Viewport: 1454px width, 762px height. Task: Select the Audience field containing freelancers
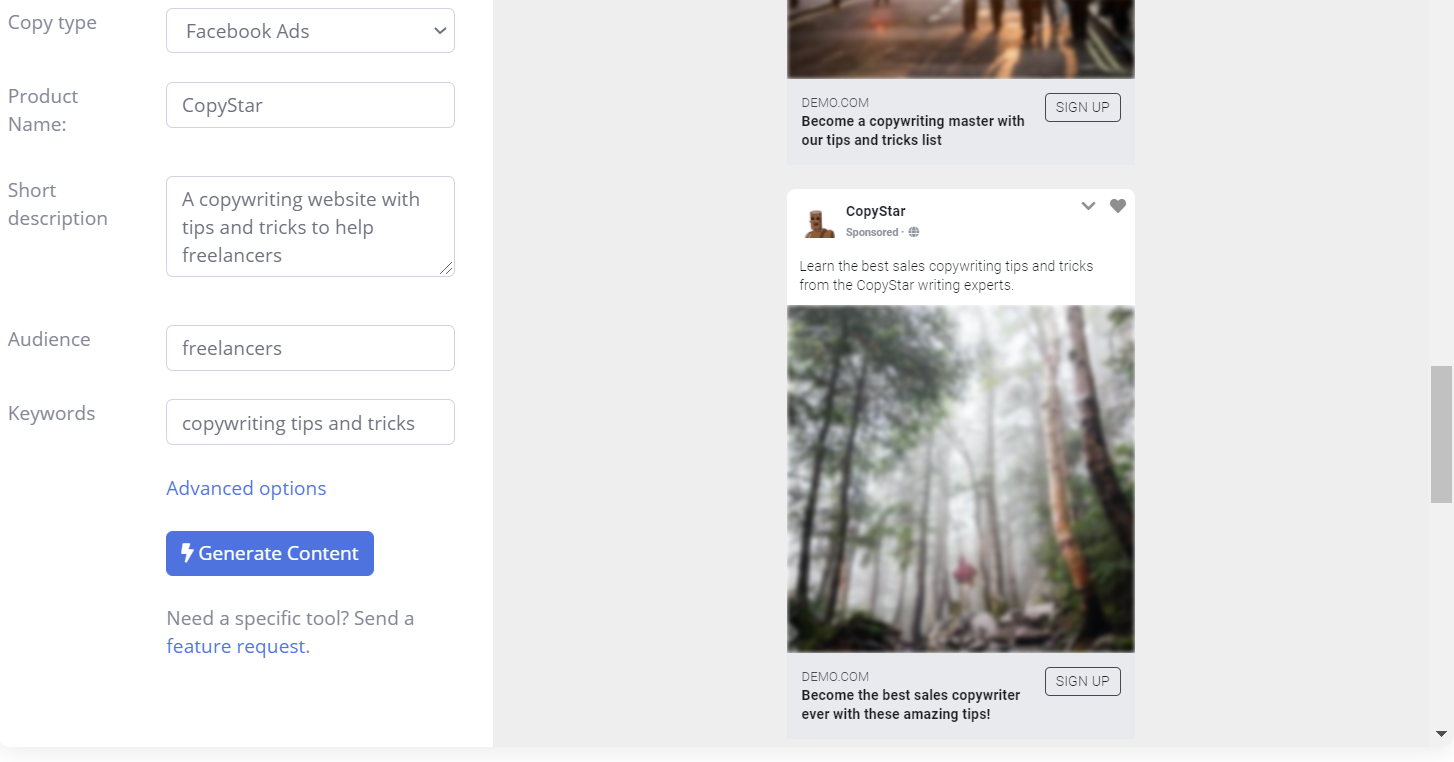[x=310, y=348]
